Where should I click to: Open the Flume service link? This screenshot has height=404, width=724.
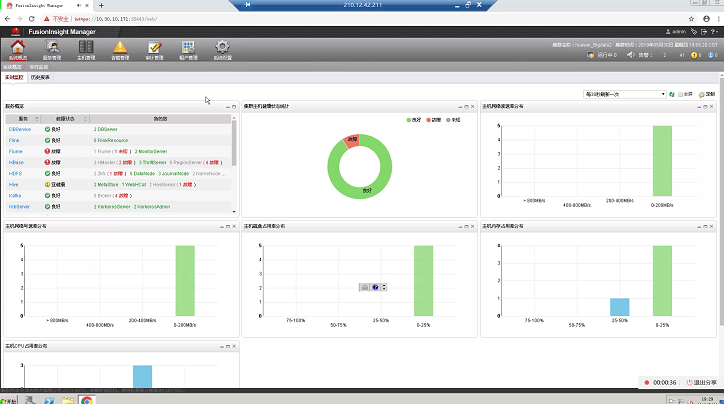click(15, 151)
